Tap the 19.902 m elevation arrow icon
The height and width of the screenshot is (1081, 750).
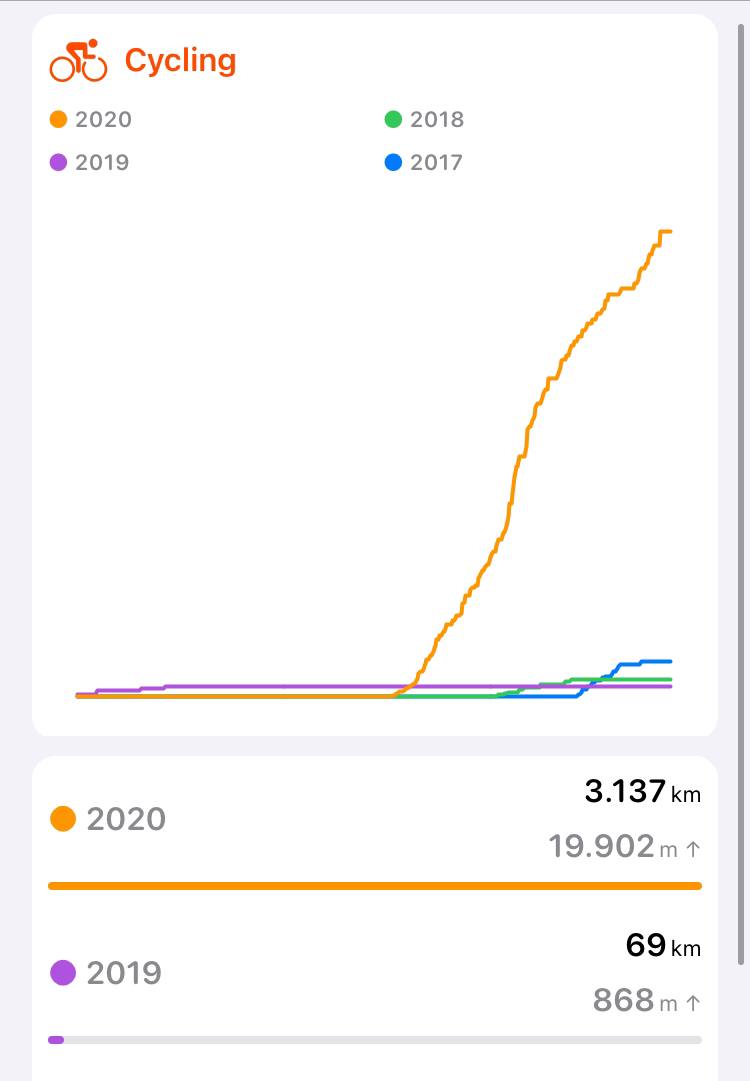693,849
